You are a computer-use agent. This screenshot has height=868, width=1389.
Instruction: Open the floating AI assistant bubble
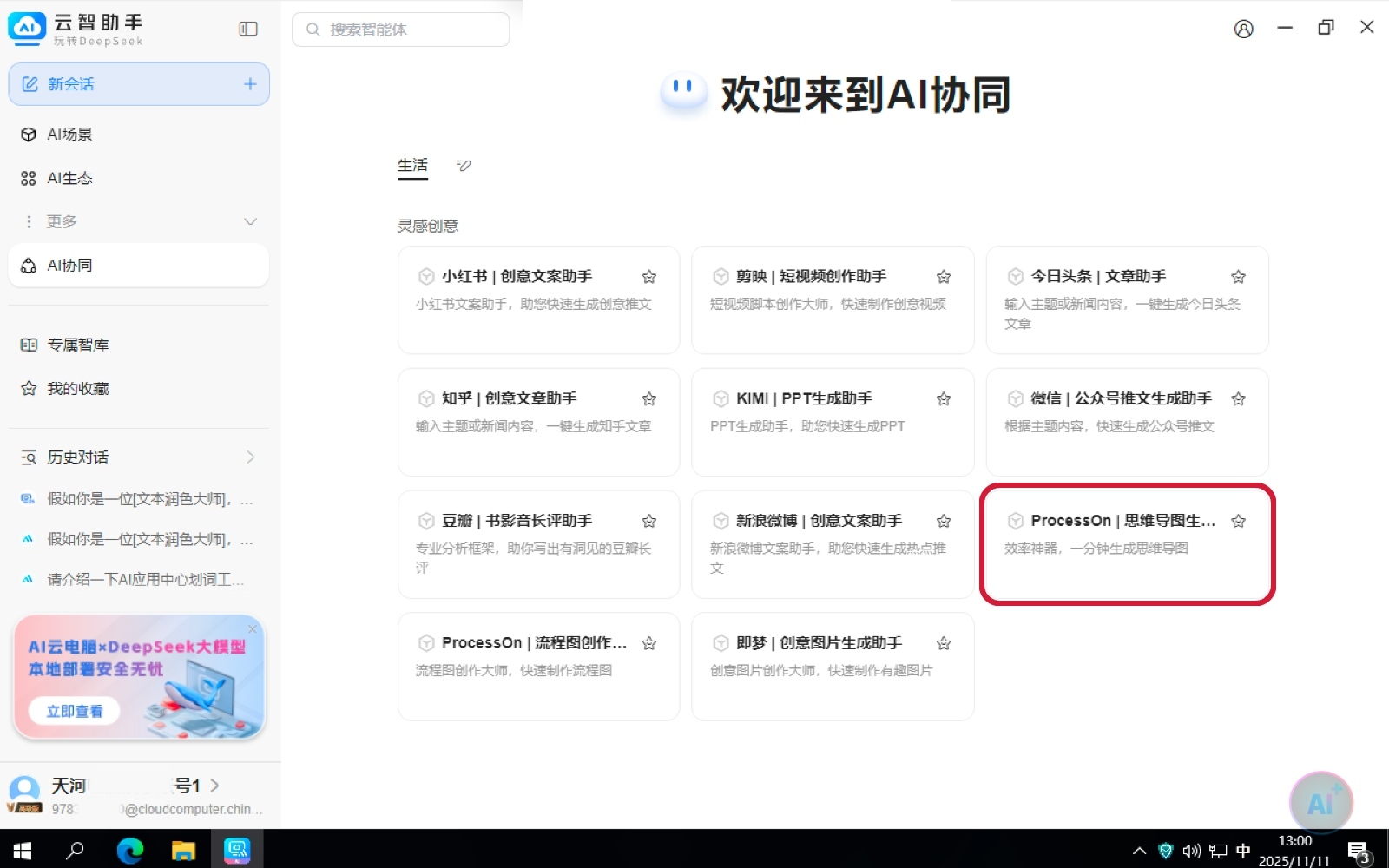tap(1320, 803)
